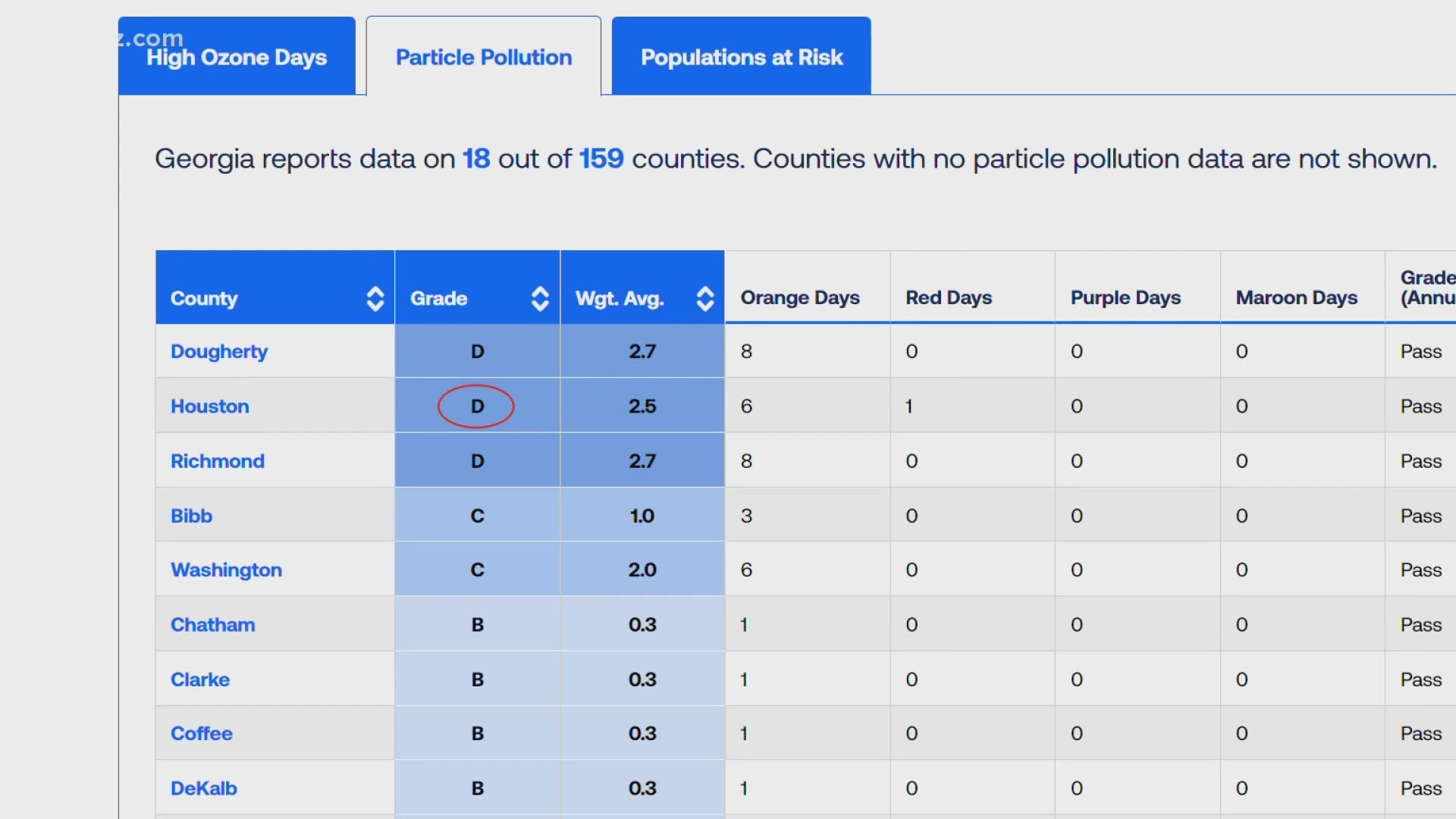Click Richmond's grade D cell
The width and height of the screenshot is (1456, 819).
click(x=477, y=461)
